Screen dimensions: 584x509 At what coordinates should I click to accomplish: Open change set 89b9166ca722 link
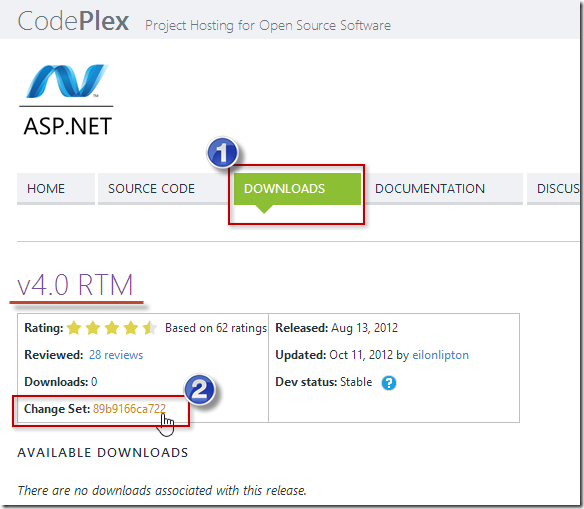point(129,409)
